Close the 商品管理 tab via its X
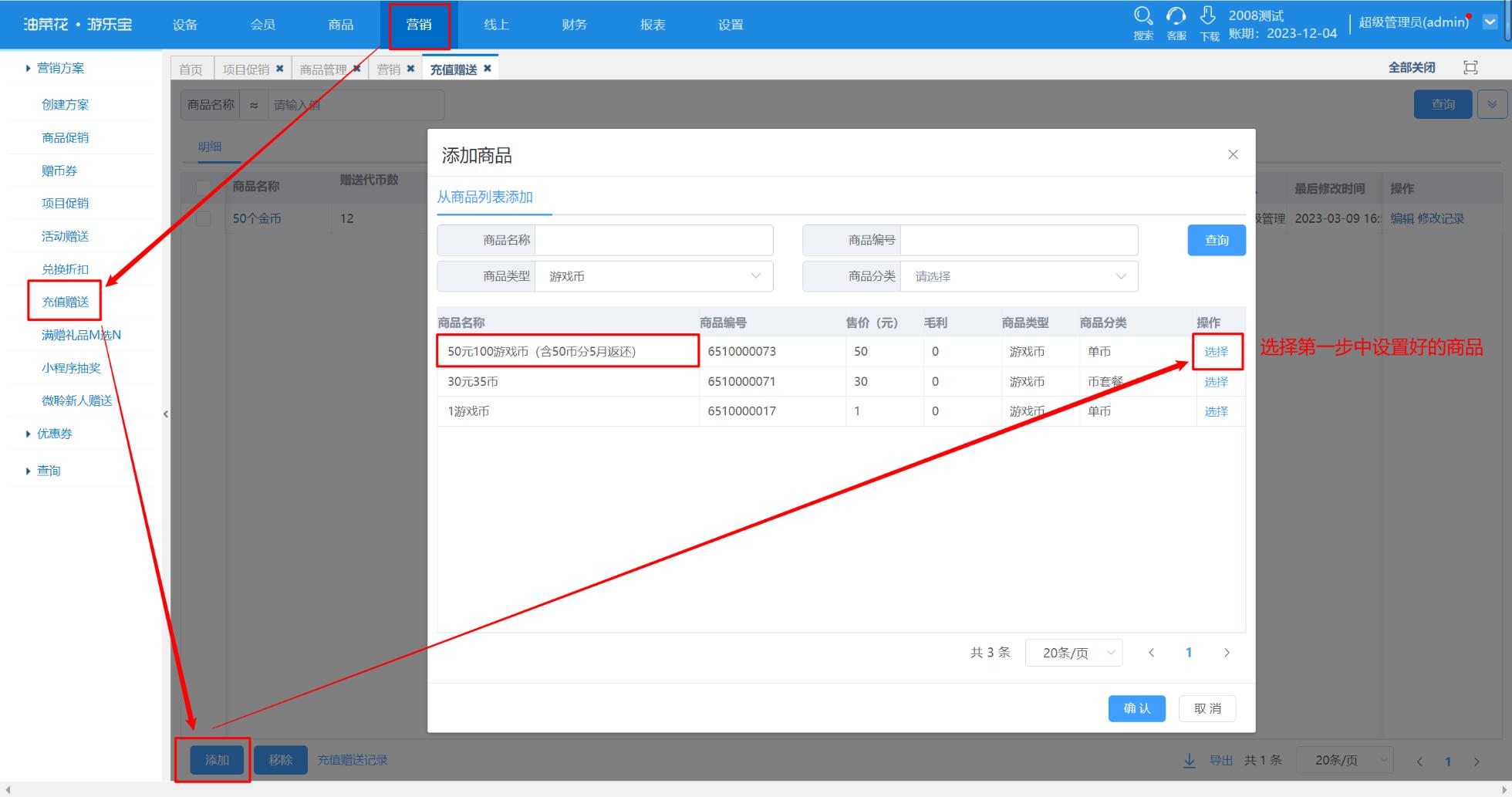1512x797 pixels. tap(356, 69)
